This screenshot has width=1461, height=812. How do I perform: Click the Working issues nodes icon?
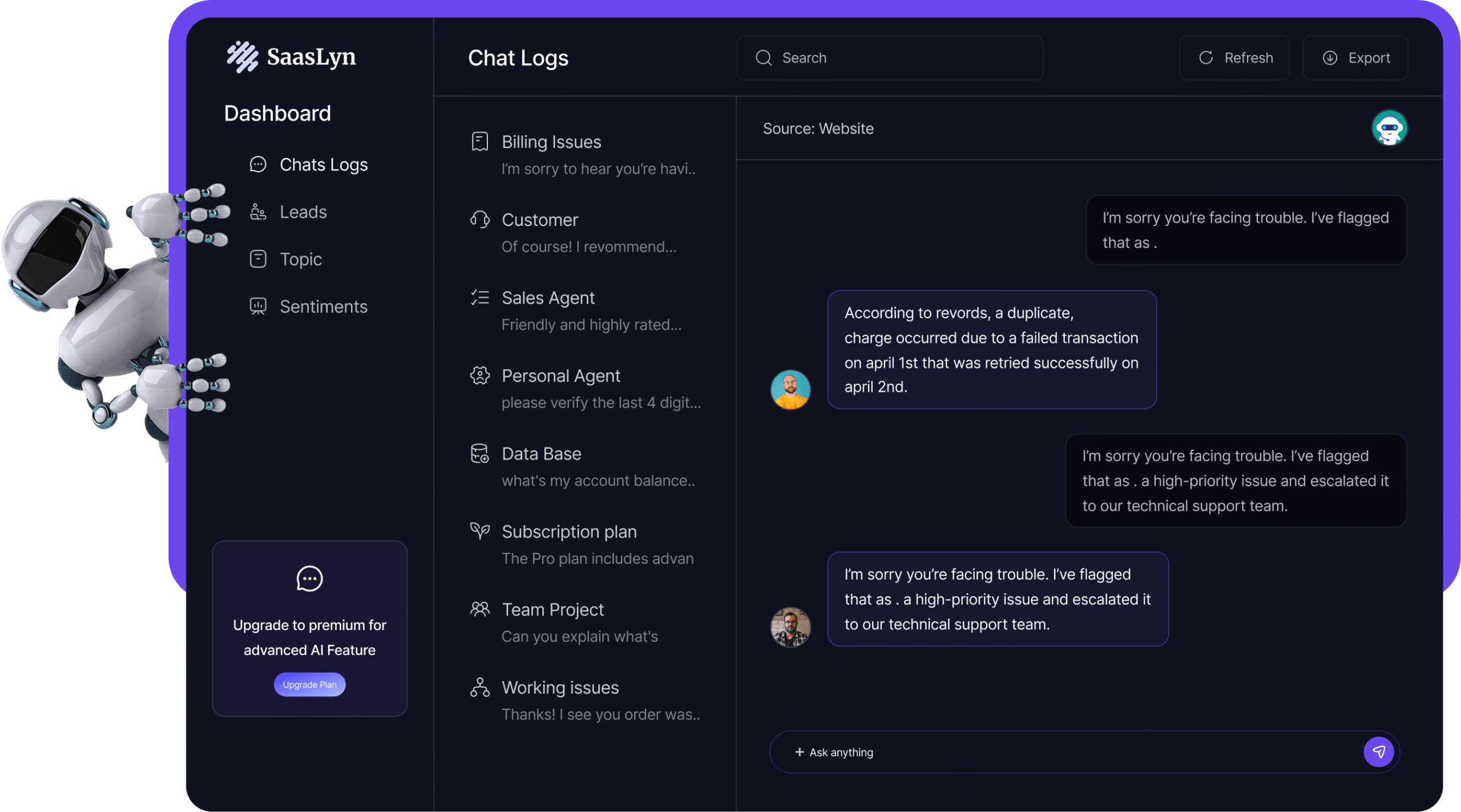479,688
